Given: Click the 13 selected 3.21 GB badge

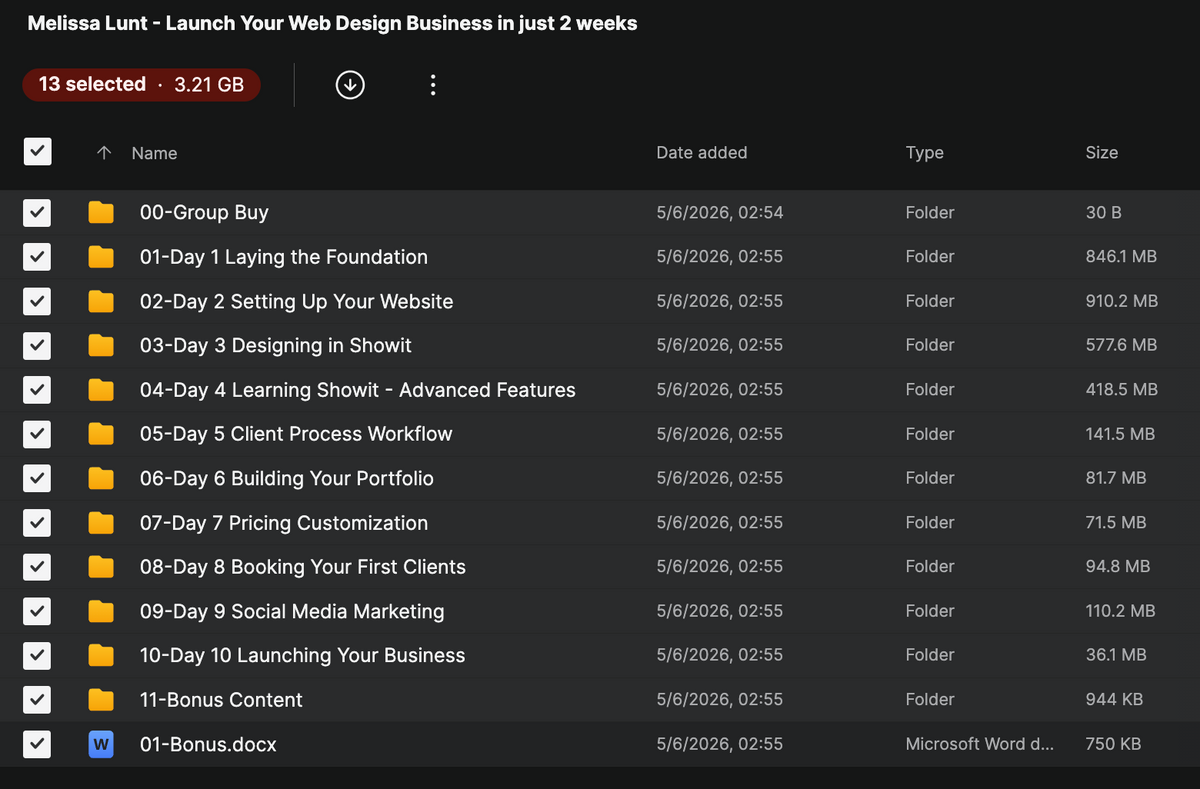Looking at the screenshot, I should [x=141, y=85].
